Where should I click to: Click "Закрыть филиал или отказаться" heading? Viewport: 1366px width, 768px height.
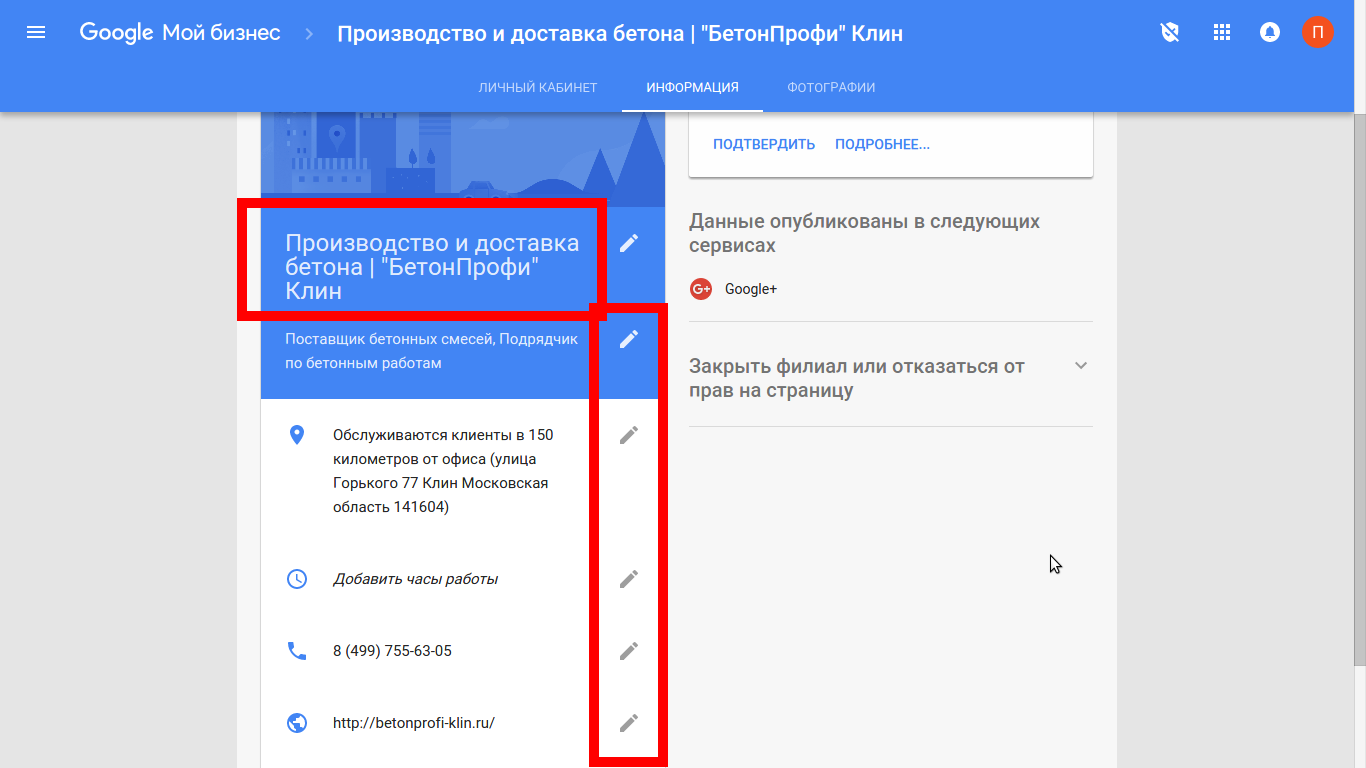pyautogui.click(x=857, y=378)
